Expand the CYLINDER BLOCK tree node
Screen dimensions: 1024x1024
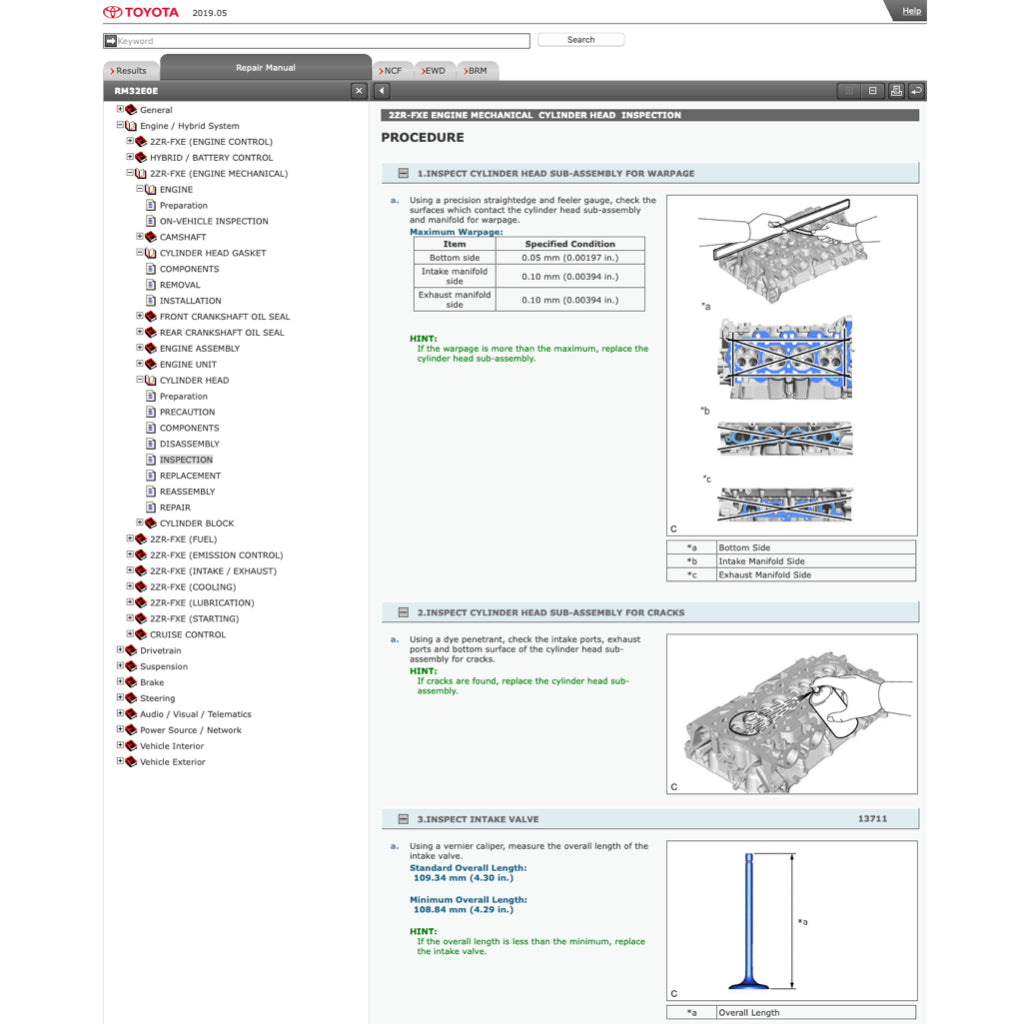tap(140, 523)
